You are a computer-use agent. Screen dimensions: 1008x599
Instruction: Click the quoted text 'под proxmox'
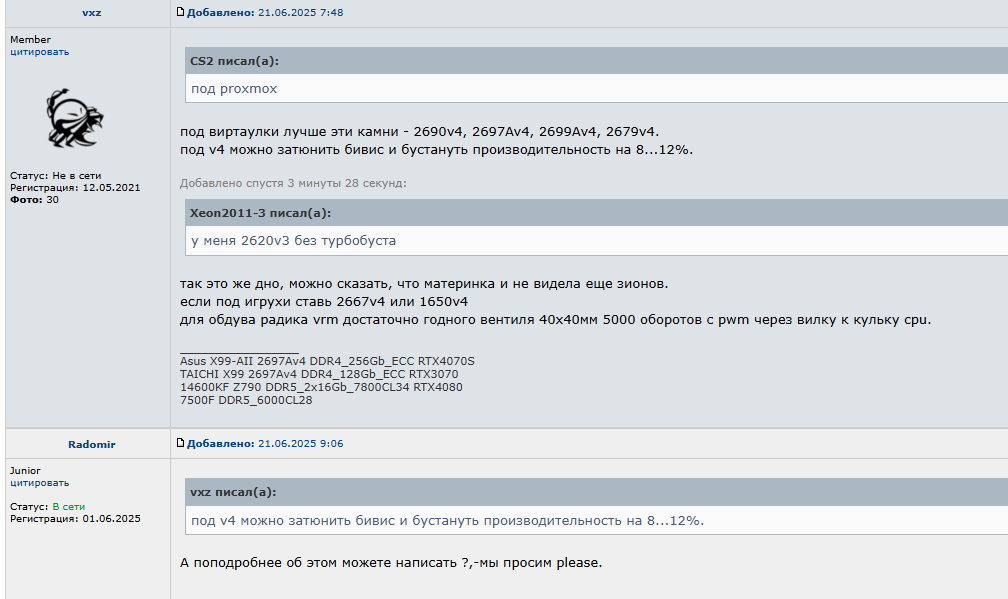point(234,88)
